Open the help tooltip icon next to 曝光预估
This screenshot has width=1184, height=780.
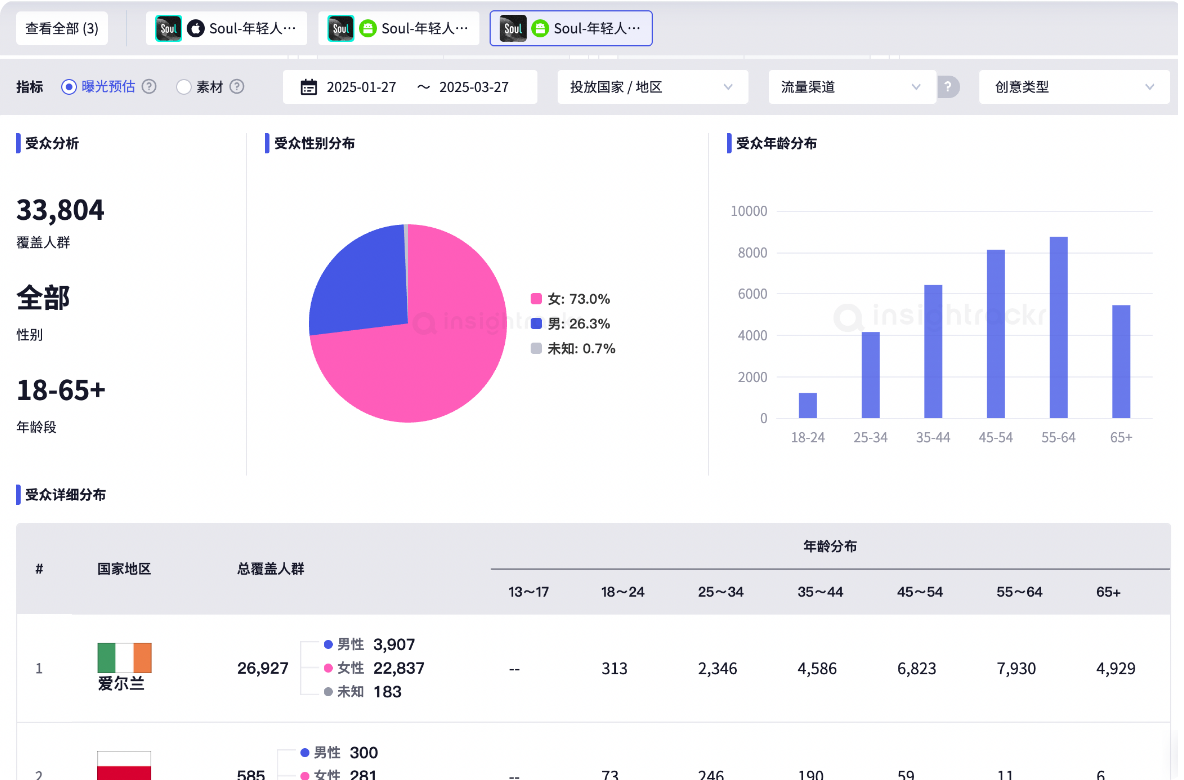pyautogui.click(x=150, y=87)
